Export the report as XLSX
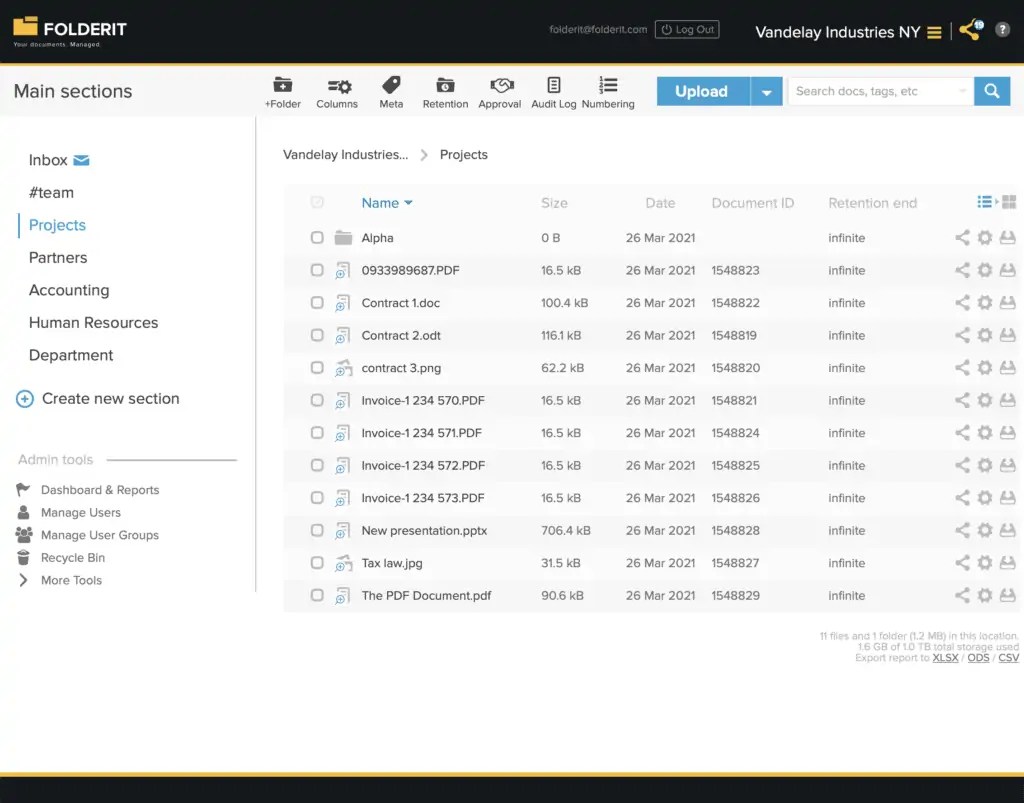The image size is (1024, 803). 945,657
